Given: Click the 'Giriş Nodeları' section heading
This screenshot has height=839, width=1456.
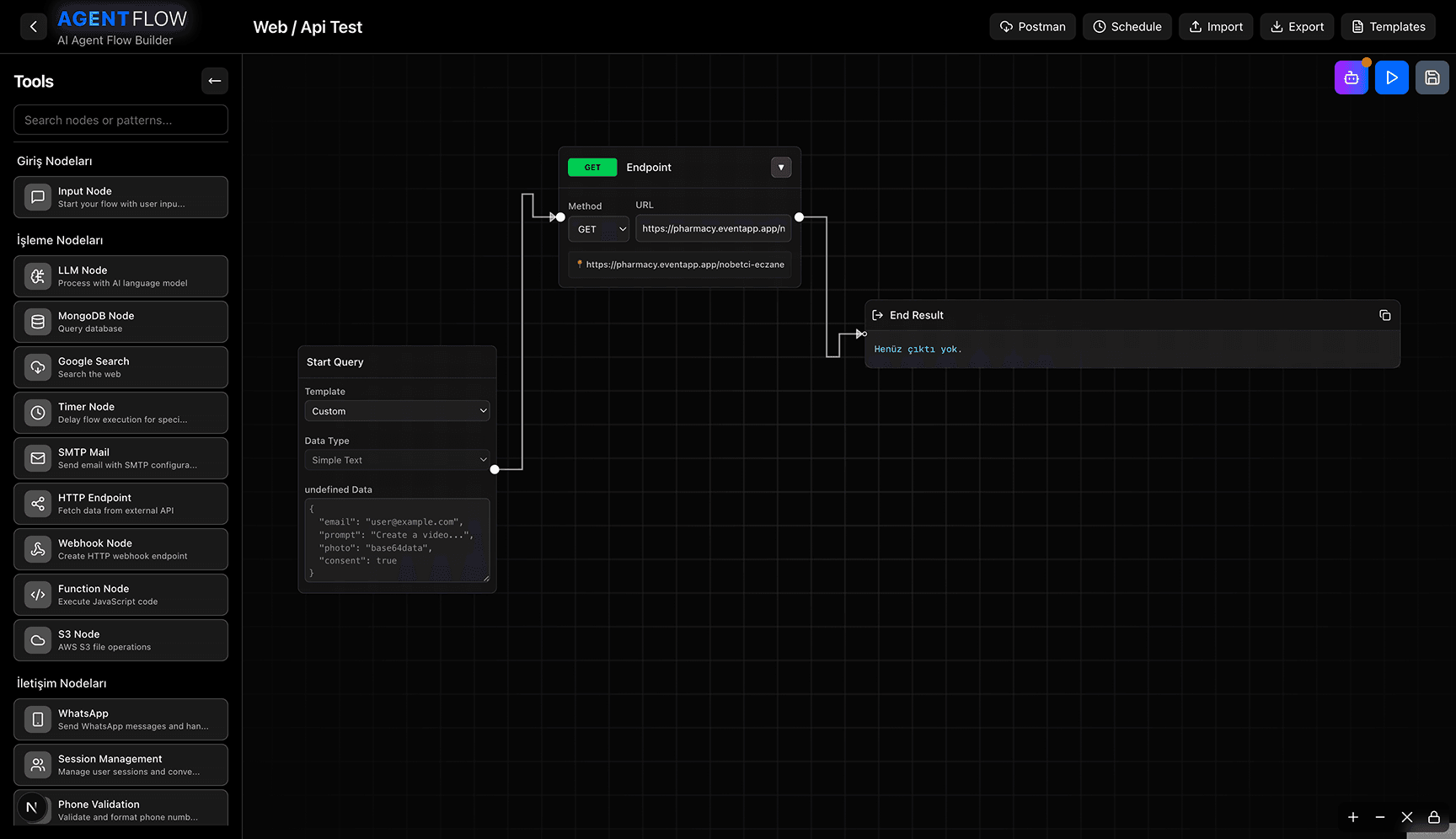Looking at the screenshot, I should [55, 161].
